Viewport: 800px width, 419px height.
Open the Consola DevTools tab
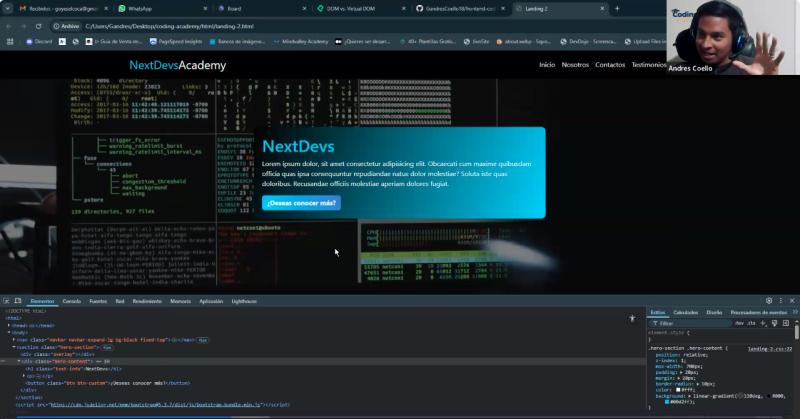(x=72, y=301)
